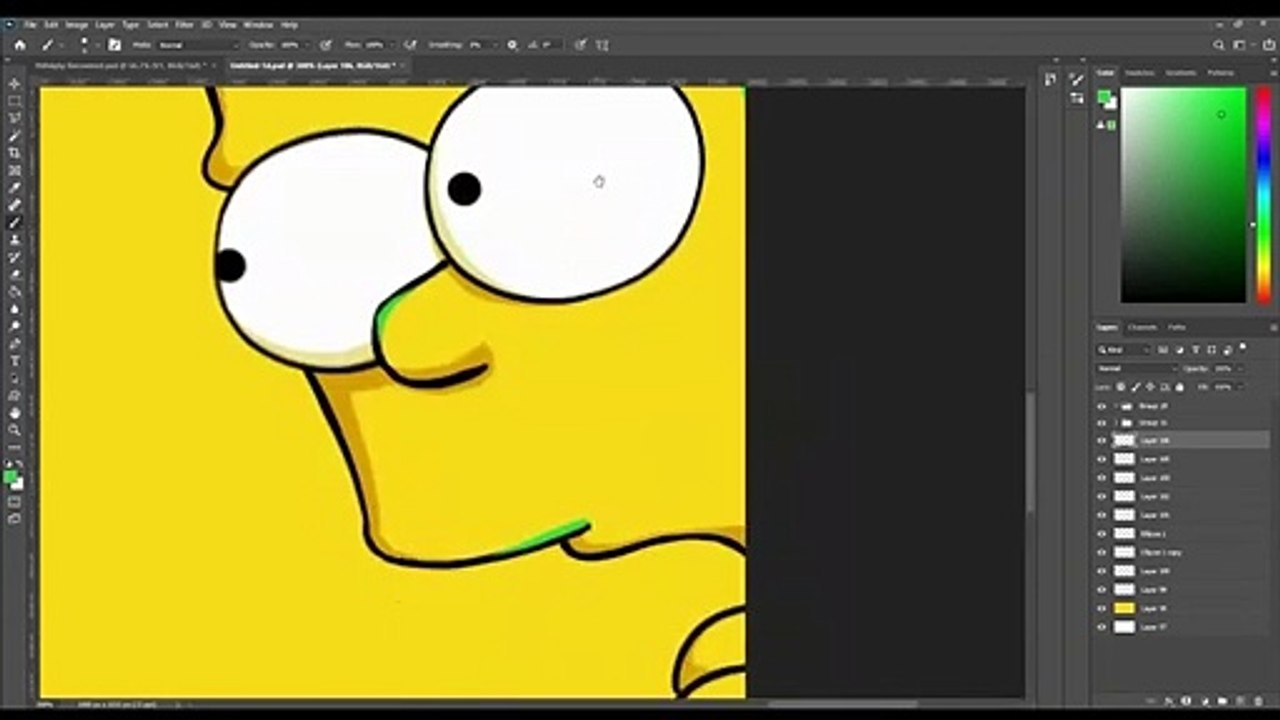
Task: Lock transparent pixels icon
Action: (x=1121, y=387)
